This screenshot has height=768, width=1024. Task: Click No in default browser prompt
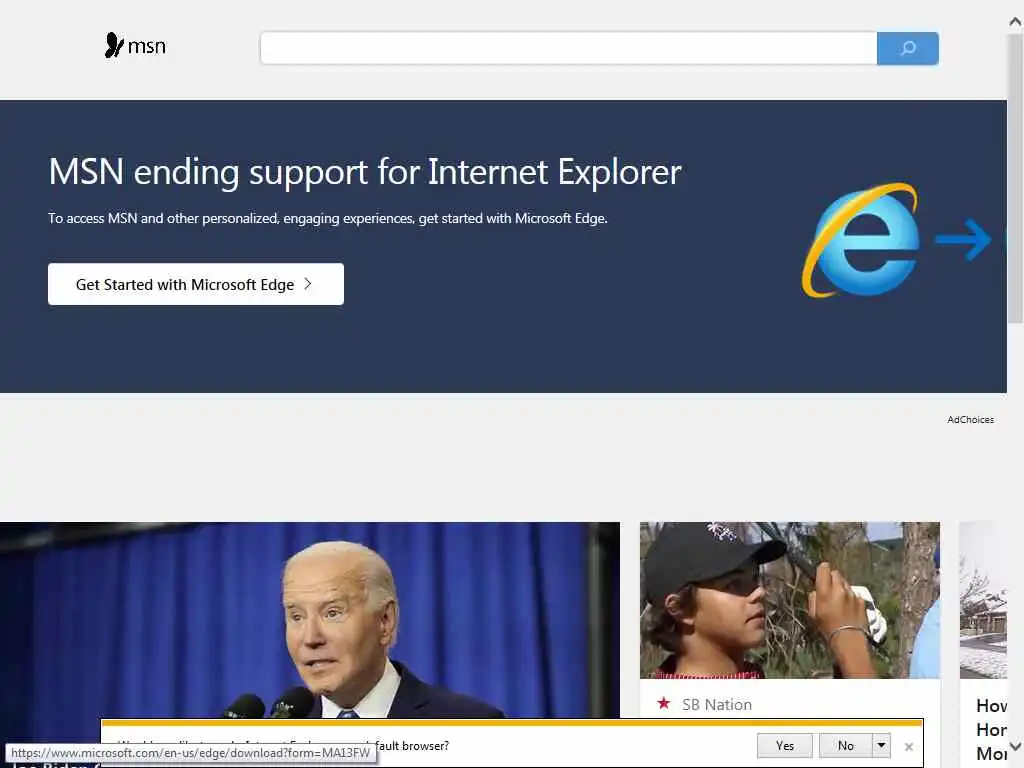coord(846,746)
